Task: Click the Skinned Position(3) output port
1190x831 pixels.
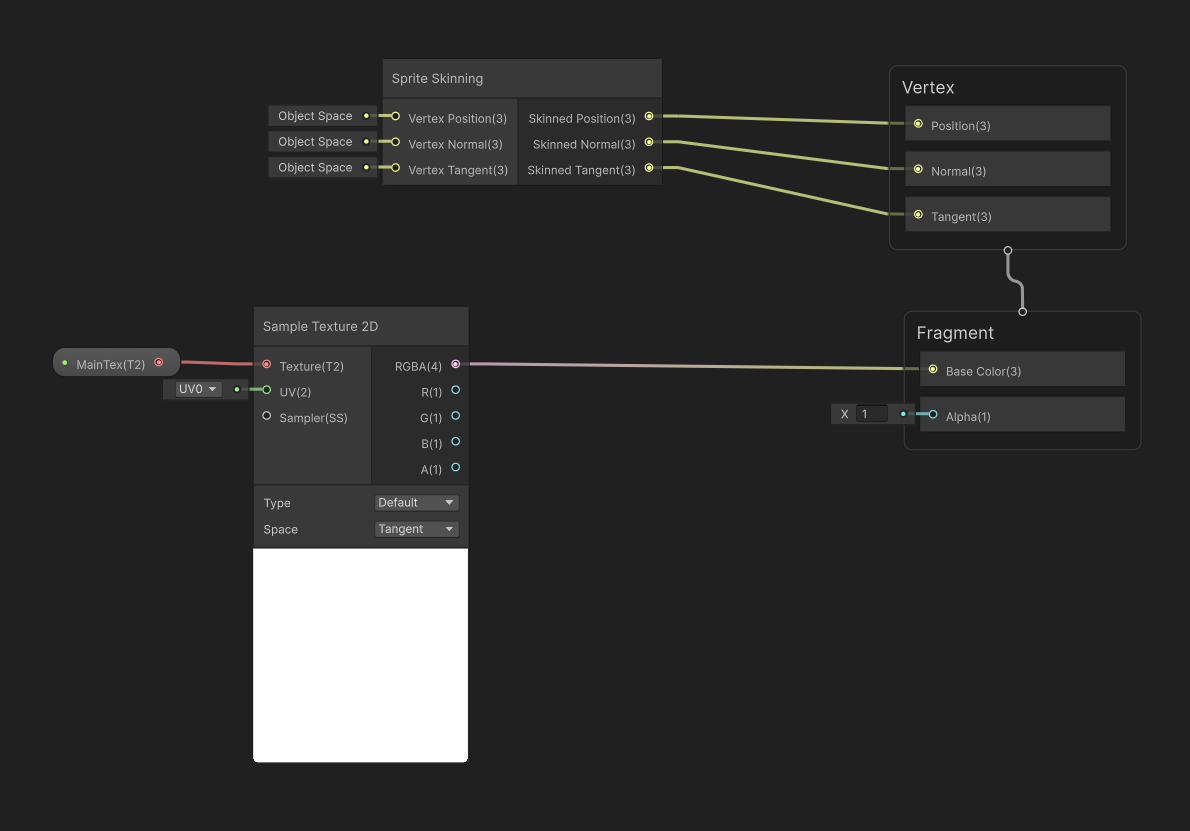Action: click(649, 117)
